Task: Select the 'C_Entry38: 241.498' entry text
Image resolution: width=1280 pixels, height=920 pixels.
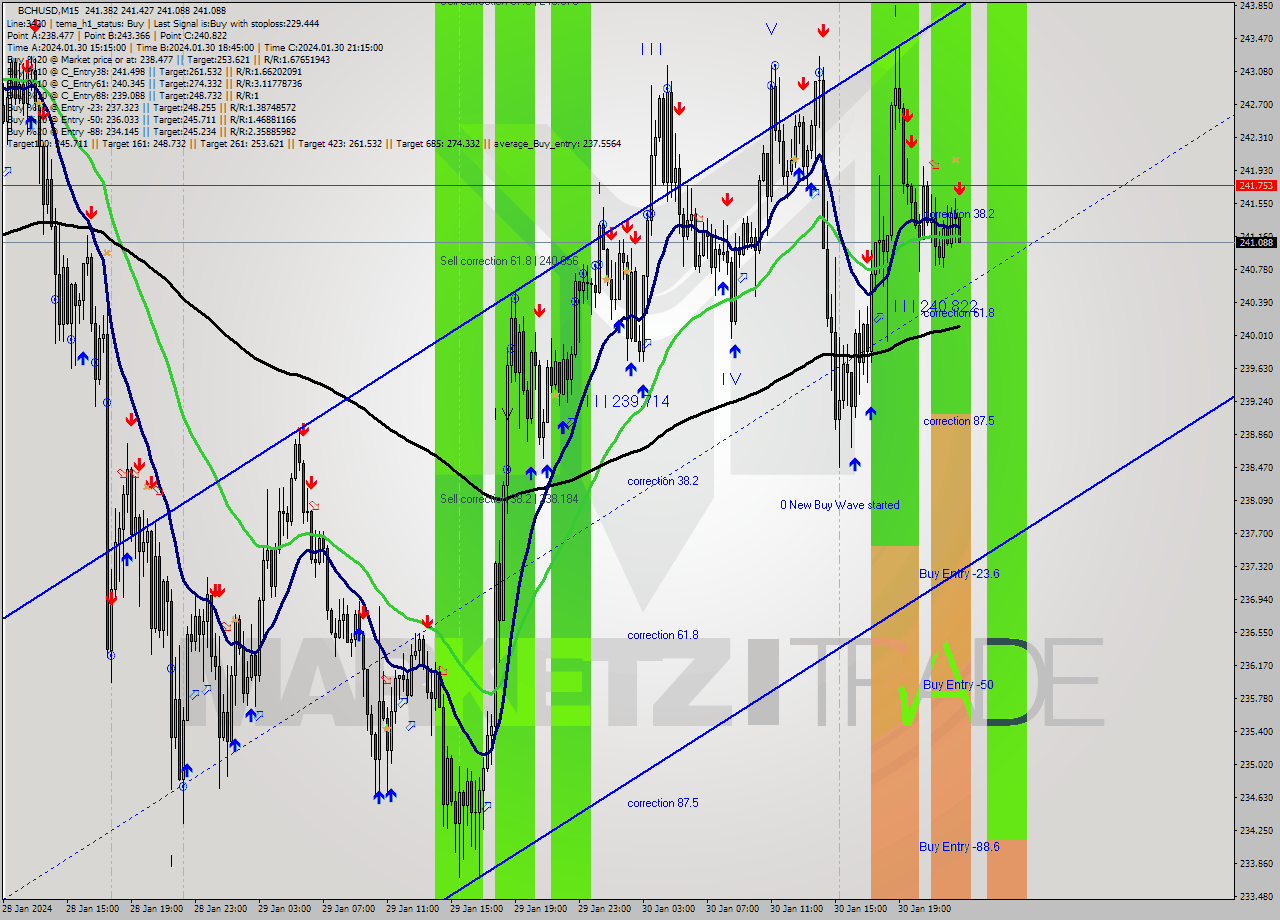Action: pos(104,72)
